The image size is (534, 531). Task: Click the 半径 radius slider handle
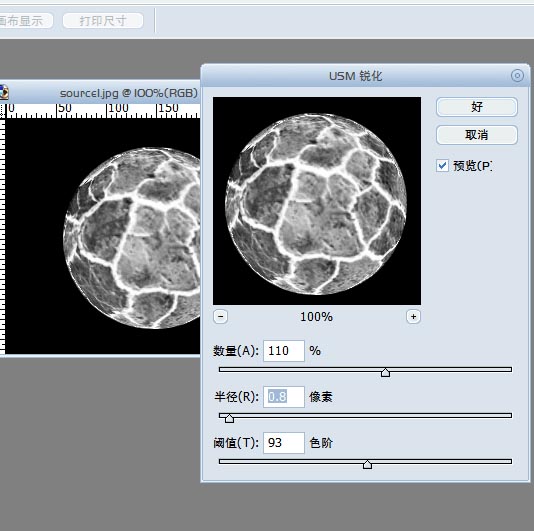[230, 419]
